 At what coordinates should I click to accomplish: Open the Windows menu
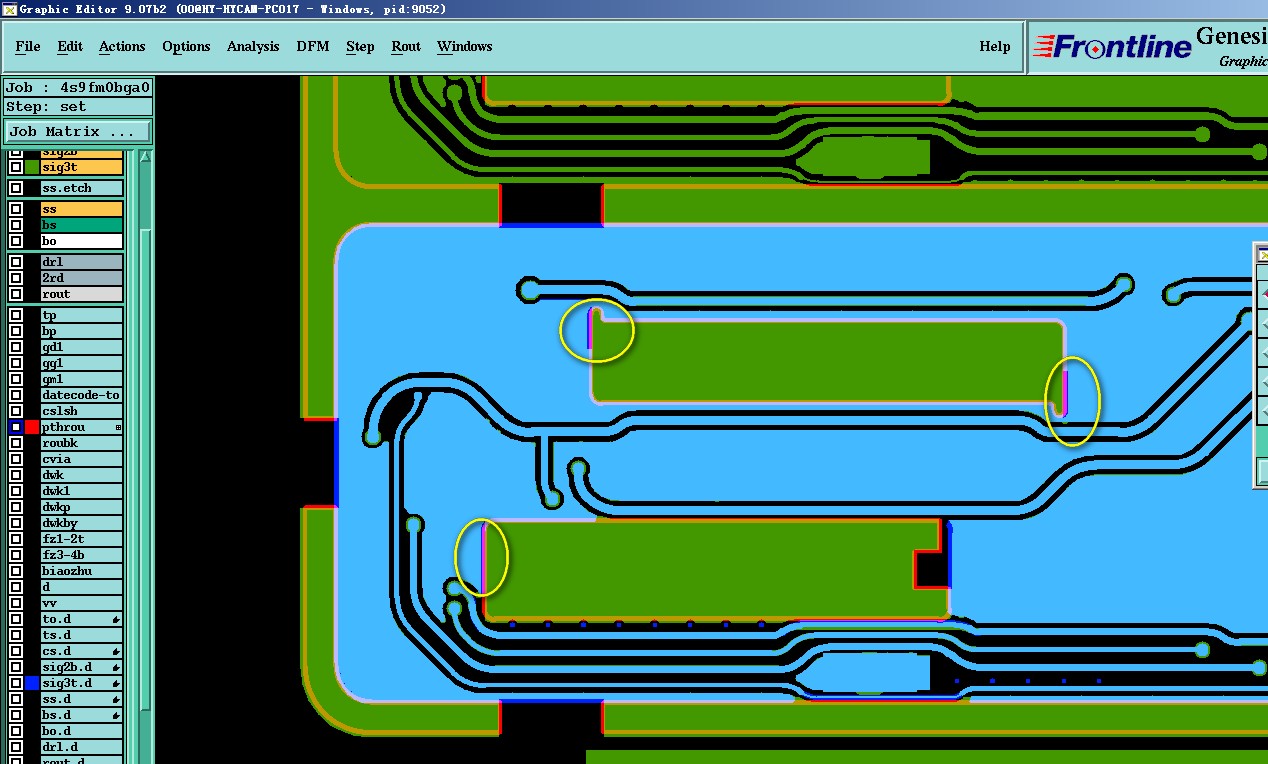465,46
